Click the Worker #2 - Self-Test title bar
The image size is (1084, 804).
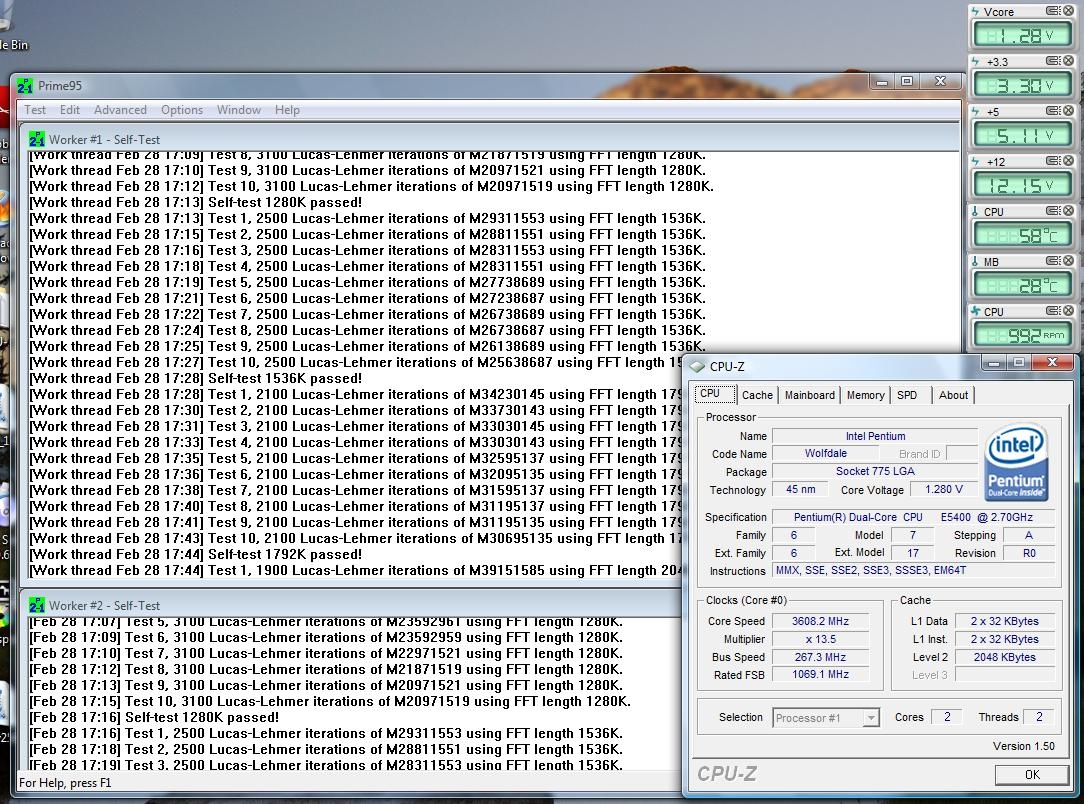point(353,606)
